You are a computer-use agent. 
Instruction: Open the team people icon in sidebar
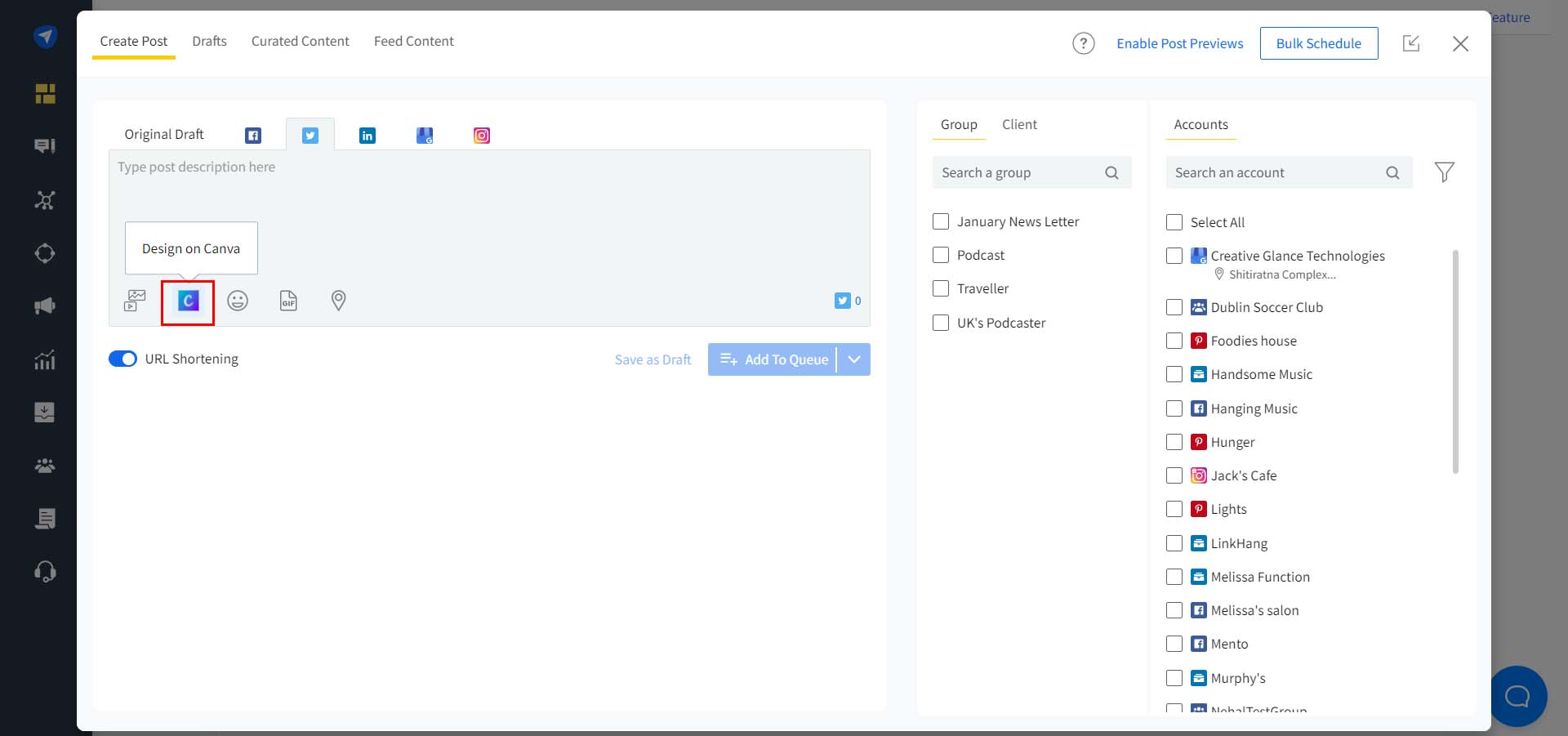point(45,466)
